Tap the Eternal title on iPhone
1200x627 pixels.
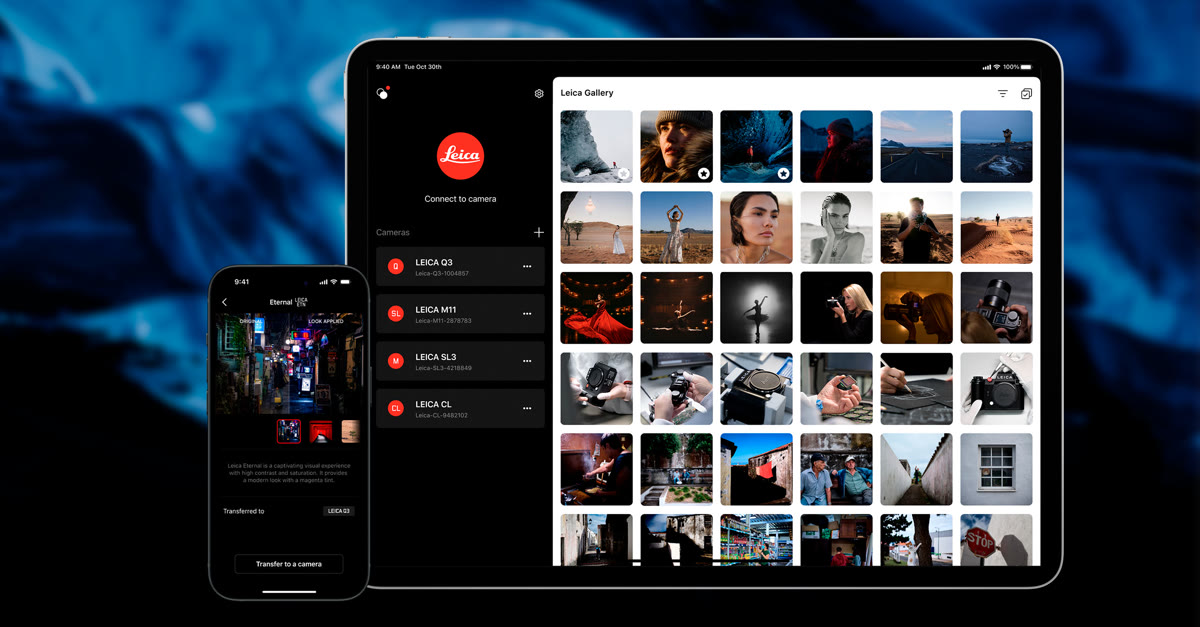[x=281, y=302]
